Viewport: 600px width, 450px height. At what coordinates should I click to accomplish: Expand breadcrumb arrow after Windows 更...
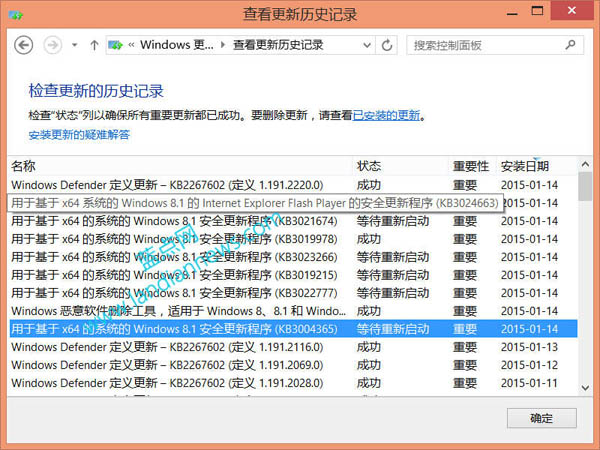pos(223,45)
